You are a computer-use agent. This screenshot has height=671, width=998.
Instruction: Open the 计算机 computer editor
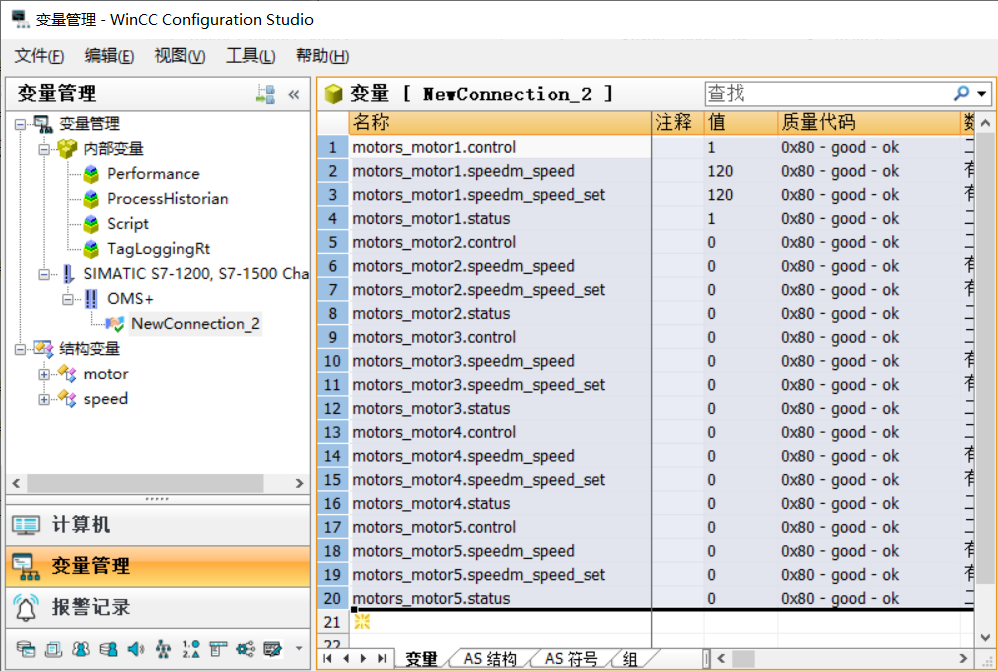click(x=80, y=525)
